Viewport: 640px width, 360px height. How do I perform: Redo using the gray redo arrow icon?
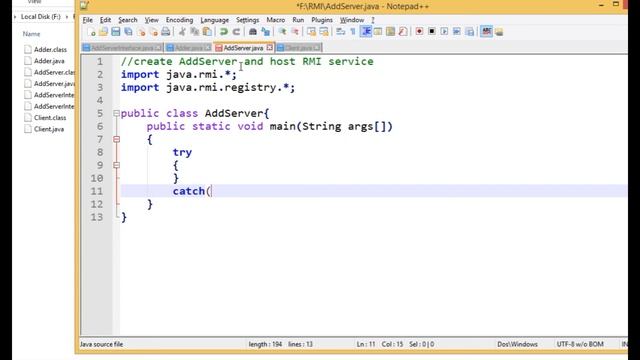[236, 32]
